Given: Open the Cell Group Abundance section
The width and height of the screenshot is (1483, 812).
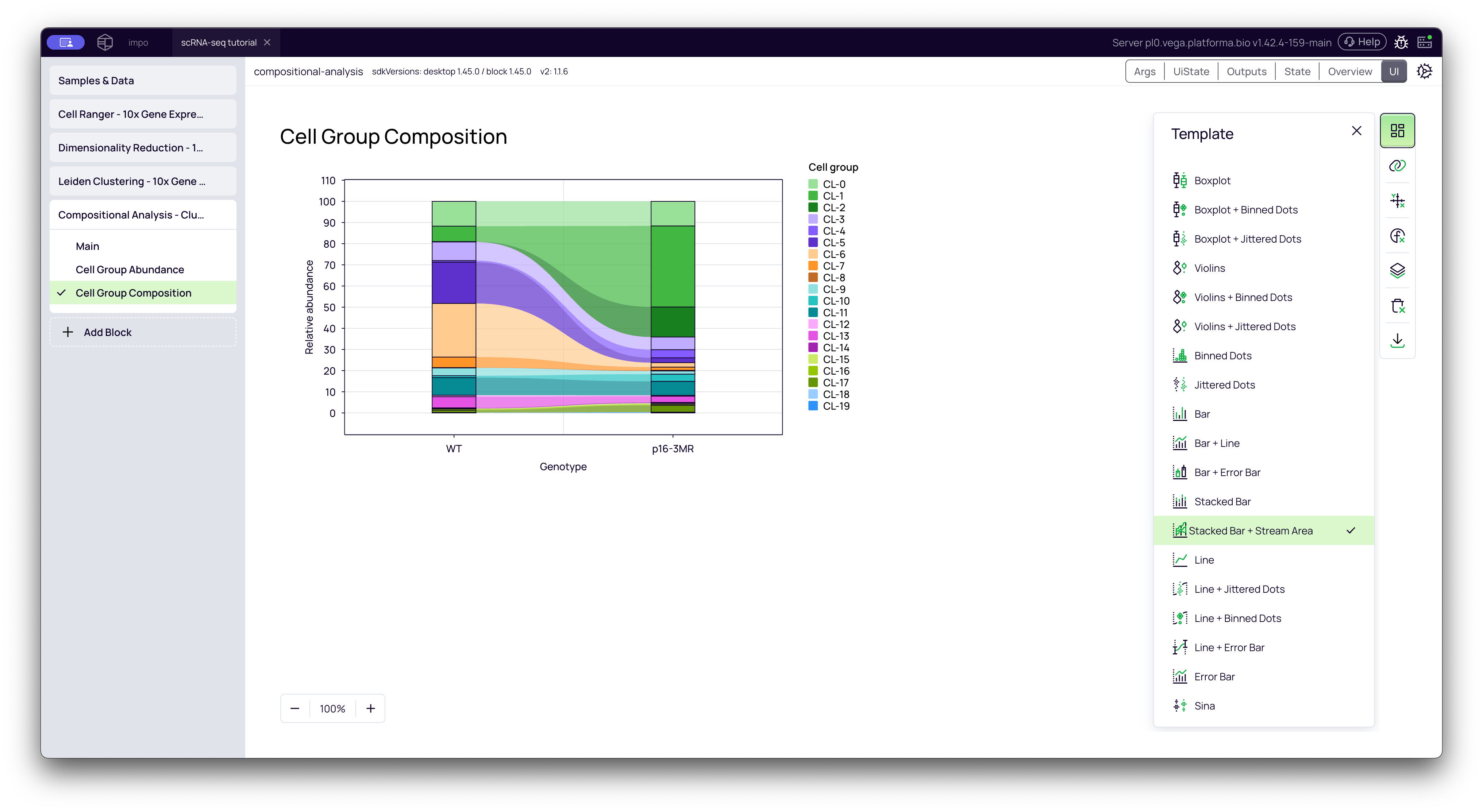Looking at the screenshot, I should tap(130, 270).
